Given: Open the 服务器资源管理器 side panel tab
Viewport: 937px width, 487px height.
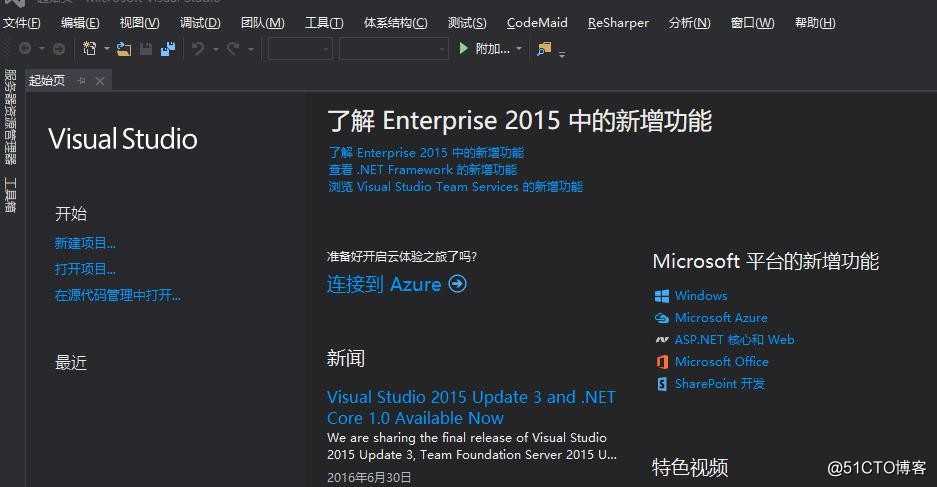Looking at the screenshot, I should [x=10, y=117].
